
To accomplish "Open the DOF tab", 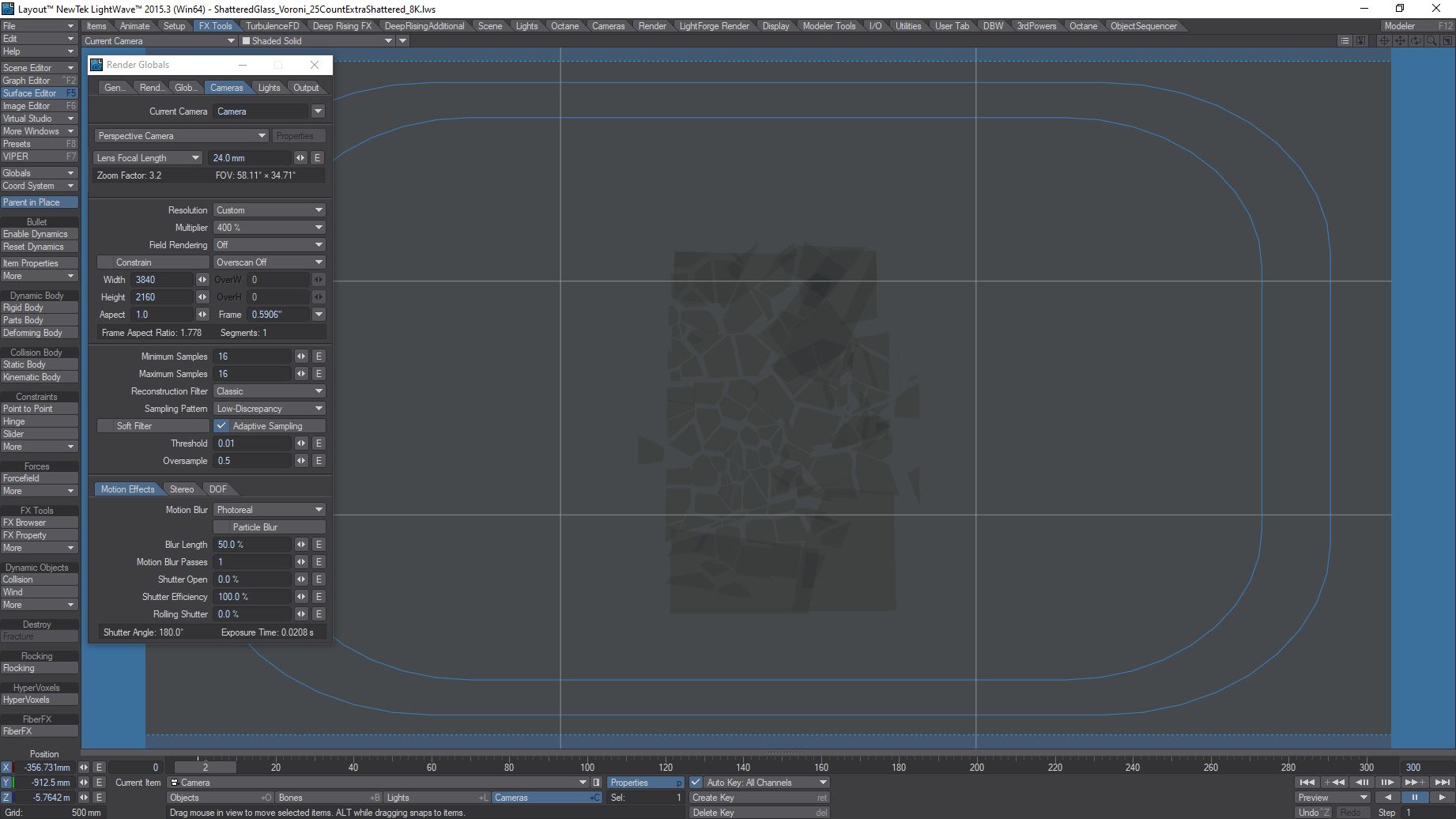I will [x=218, y=489].
